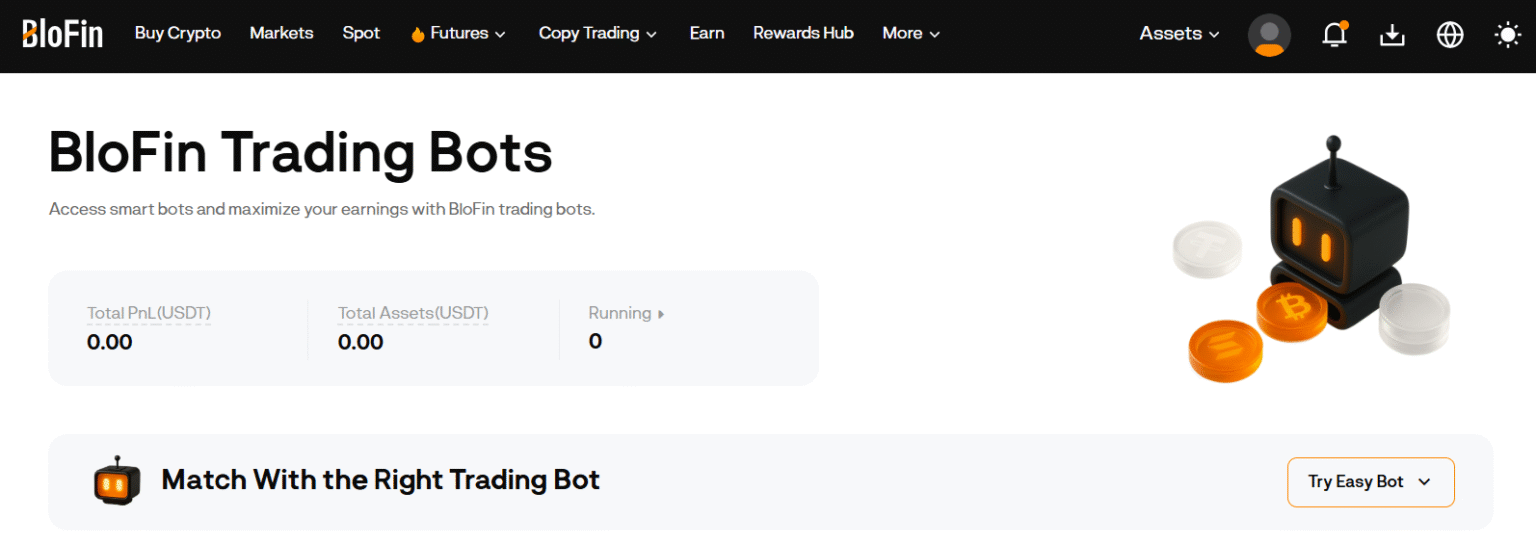Click the BloFin logo
The image size is (1536, 544).
62,34
